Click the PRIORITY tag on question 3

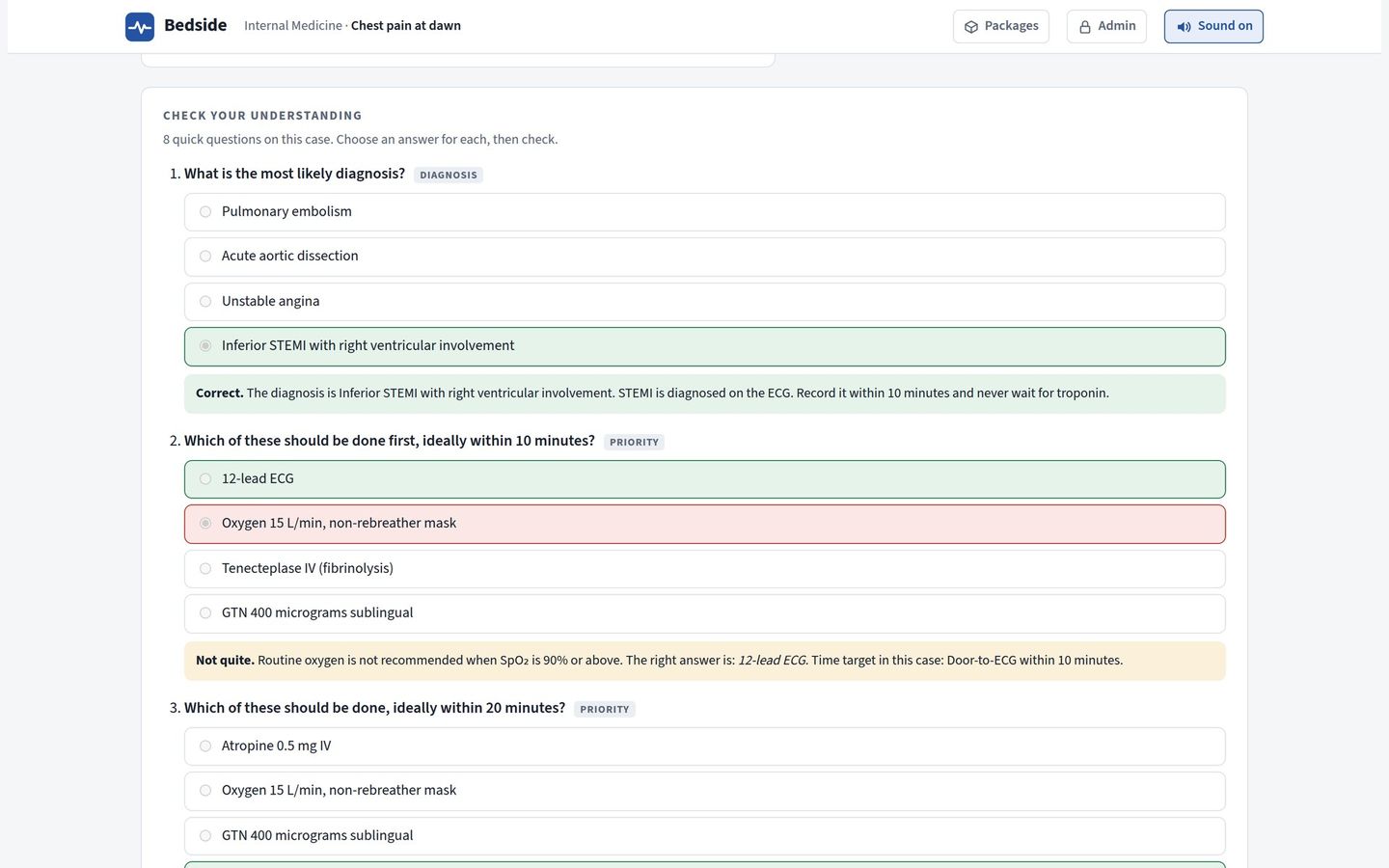click(605, 710)
